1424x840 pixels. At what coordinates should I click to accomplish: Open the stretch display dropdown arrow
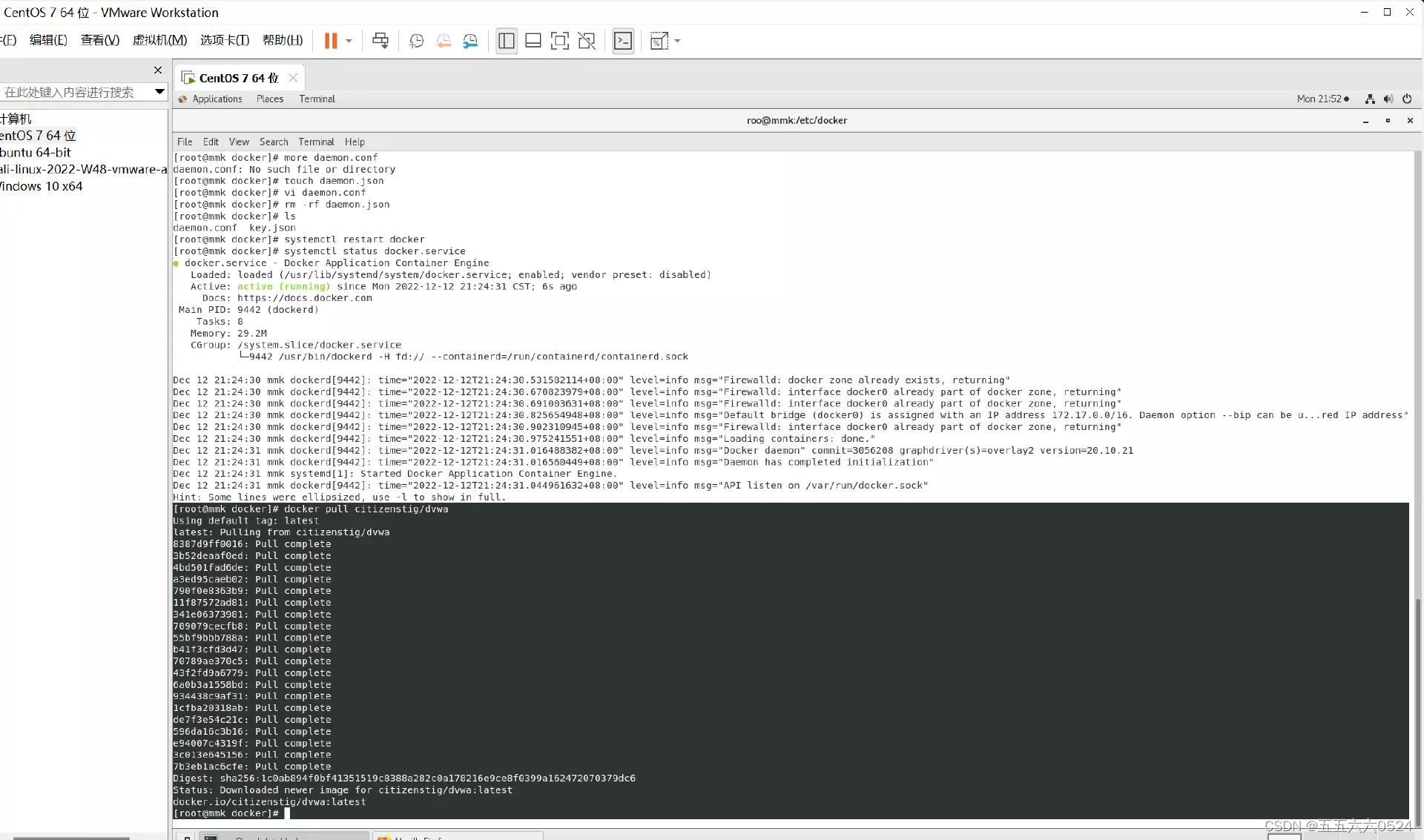click(x=677, y=41)
